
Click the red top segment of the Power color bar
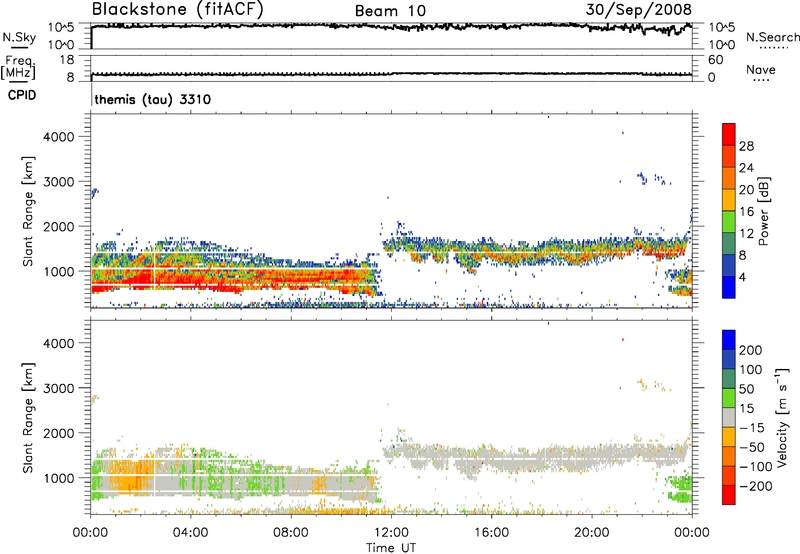pos(729,134)
